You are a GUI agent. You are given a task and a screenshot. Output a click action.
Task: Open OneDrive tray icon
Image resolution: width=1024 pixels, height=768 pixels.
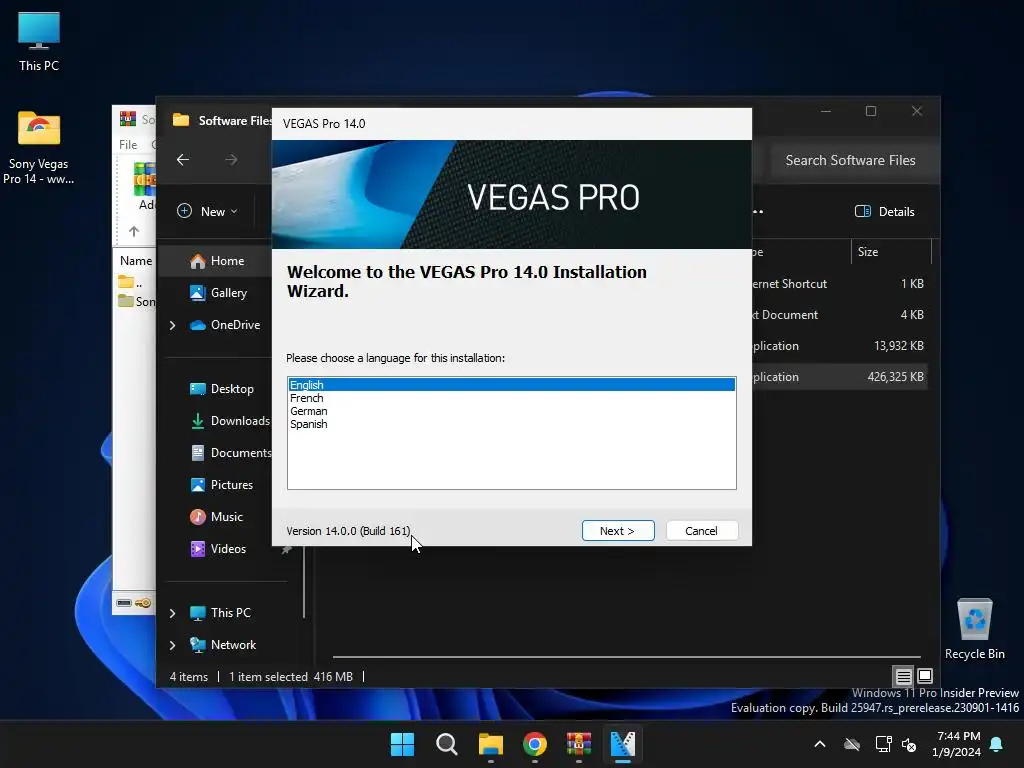(x=852, y=744)
